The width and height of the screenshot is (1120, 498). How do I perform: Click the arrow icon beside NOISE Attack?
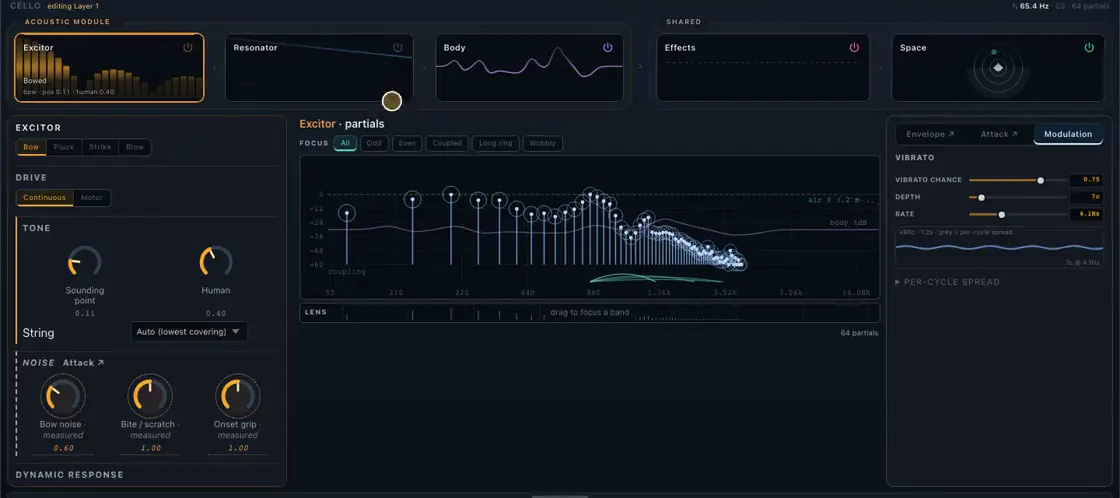(101, 363)
